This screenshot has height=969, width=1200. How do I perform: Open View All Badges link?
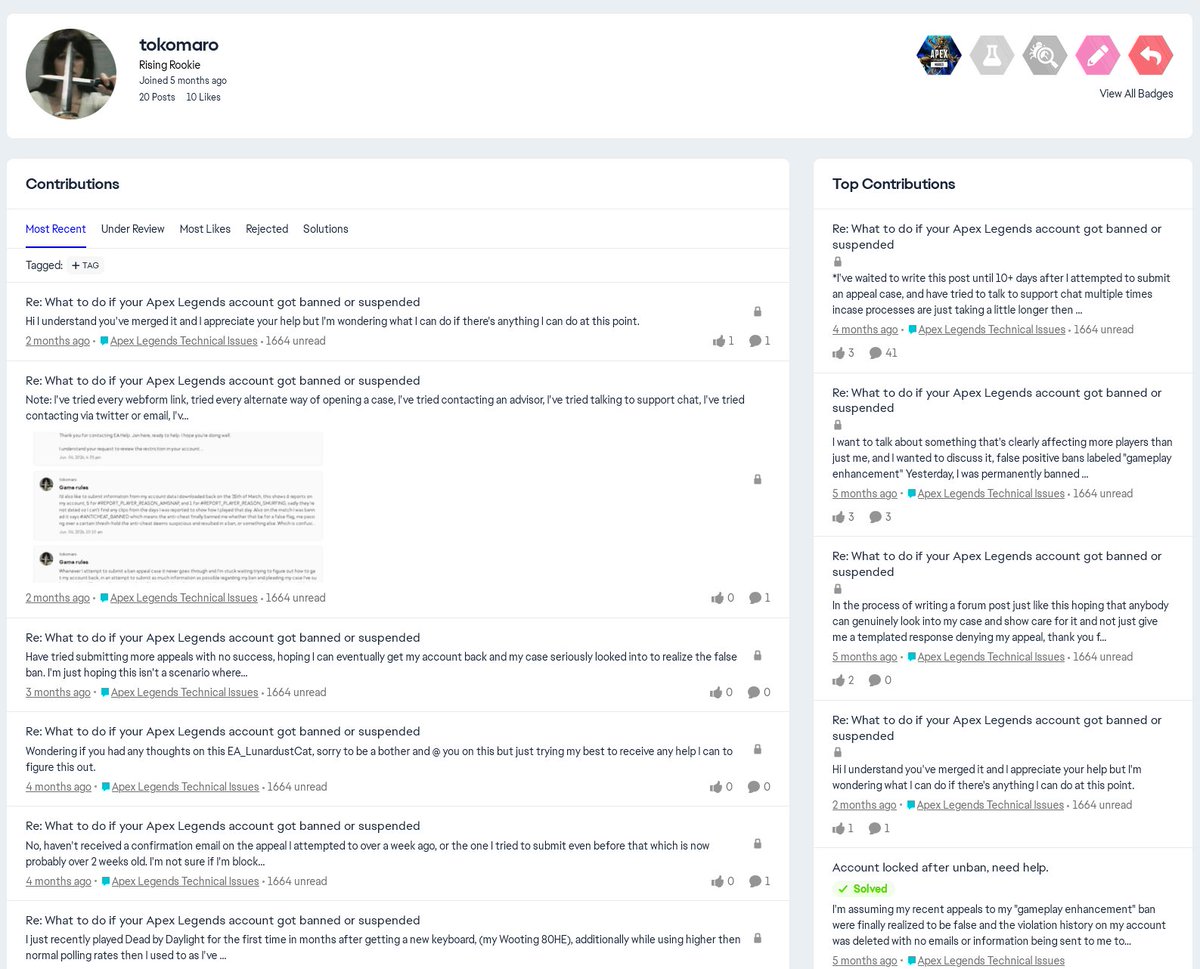[x=1136, y=94]
